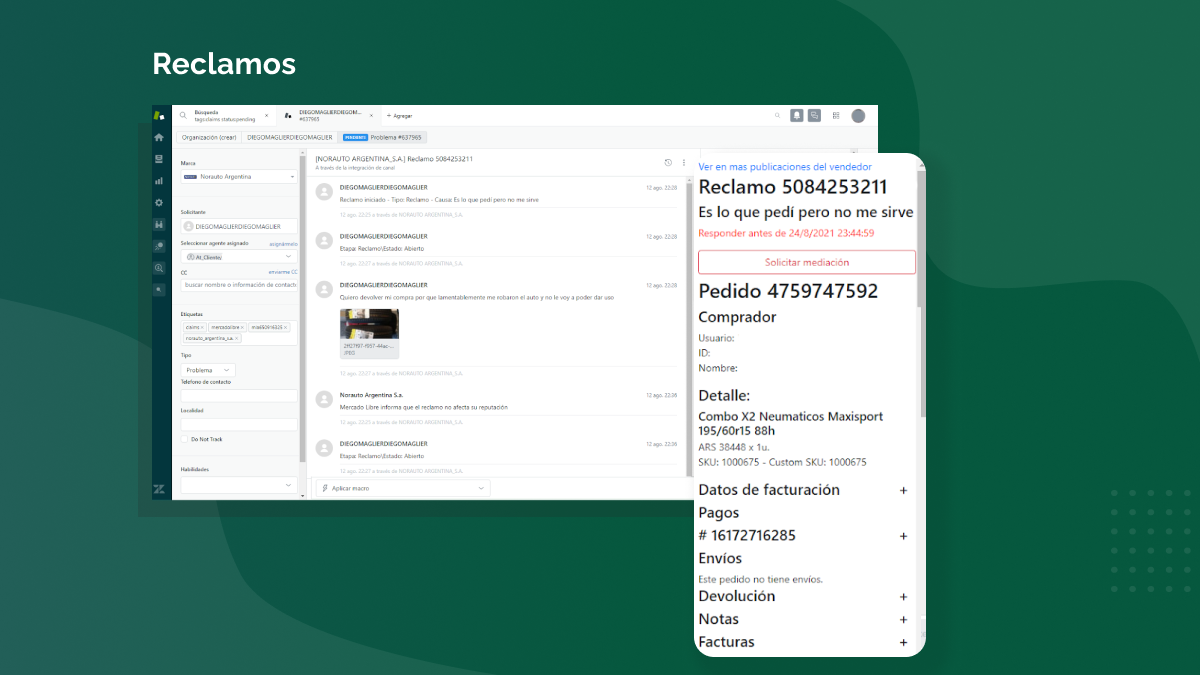Click the Solicitante field
The height and width of the screenshot is (675, 1200).
(239, 227)
